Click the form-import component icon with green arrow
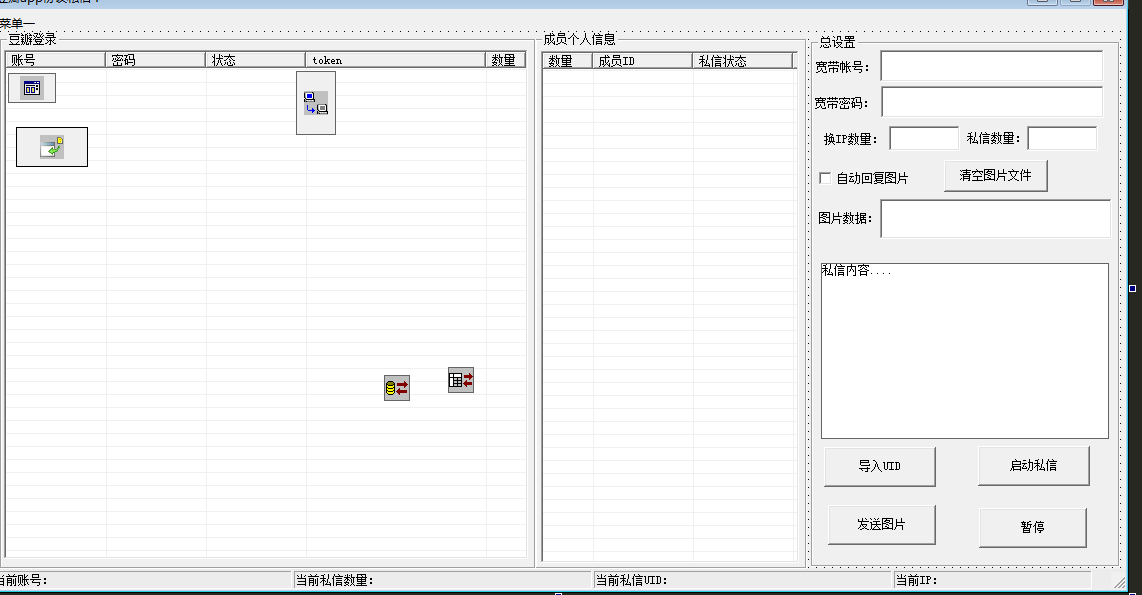 click(x=51, y=146)
